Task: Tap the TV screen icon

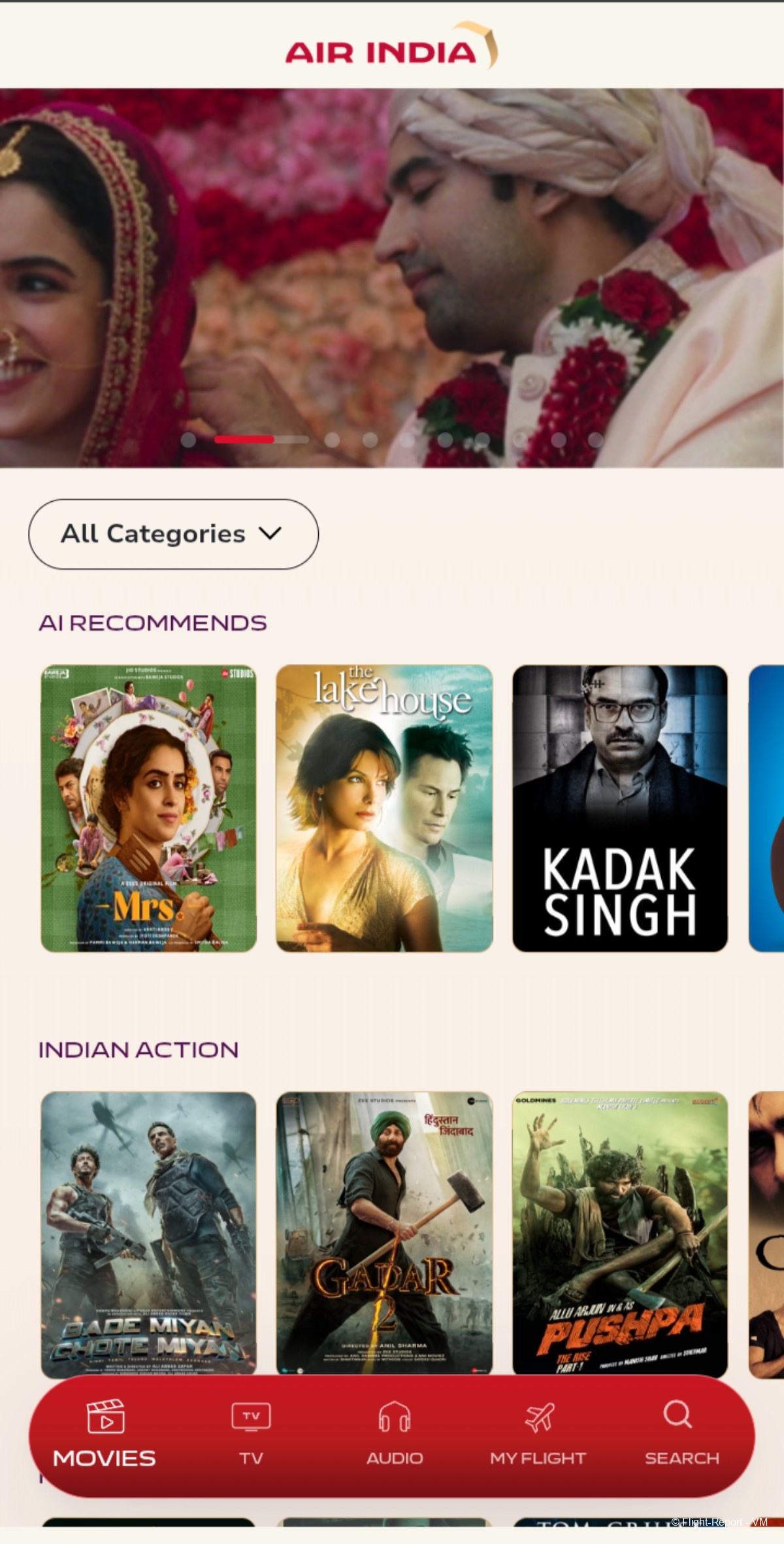Action: tap(251, 1417)
